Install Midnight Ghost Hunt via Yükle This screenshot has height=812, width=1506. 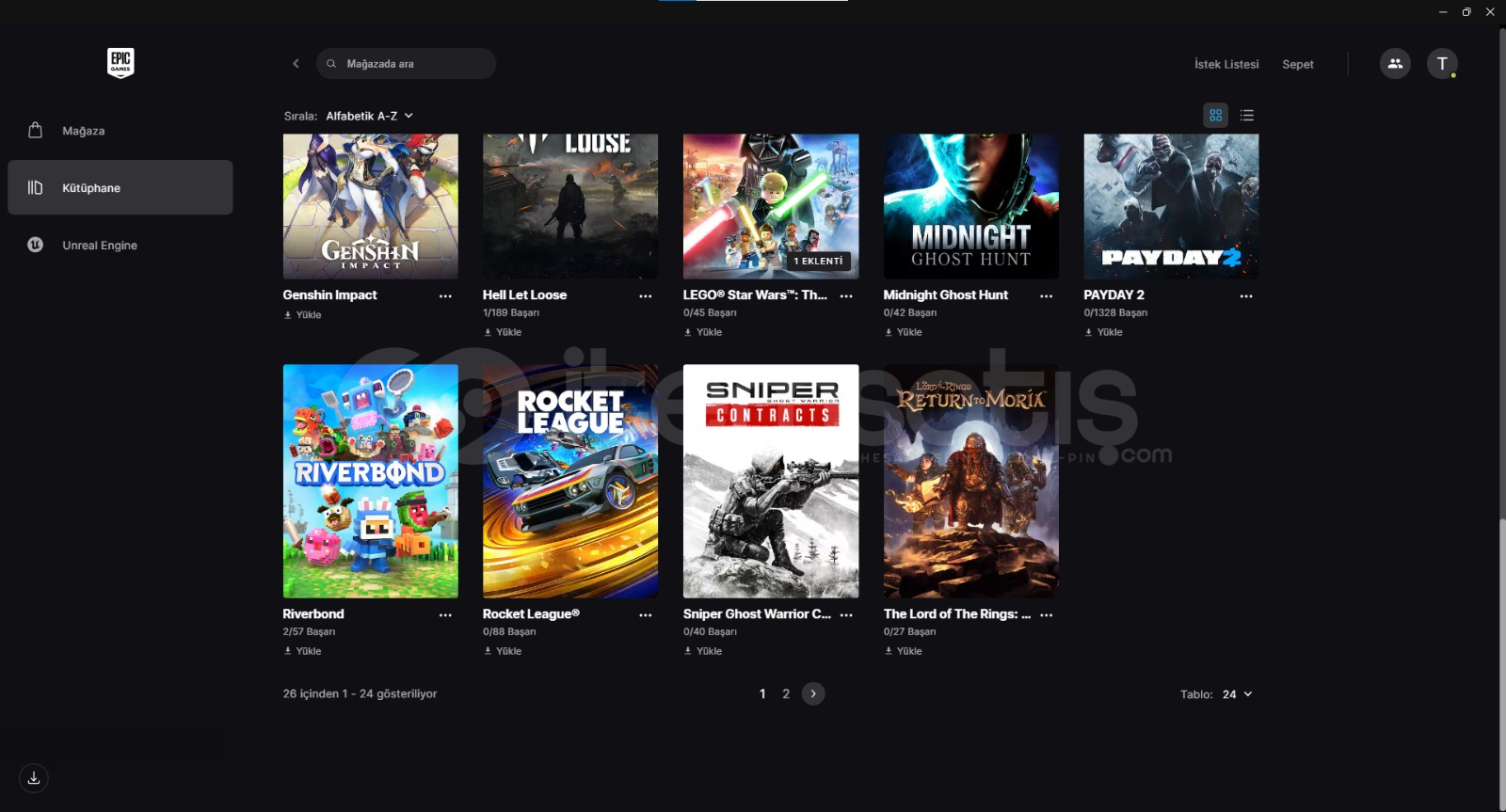tap(904, 332)
